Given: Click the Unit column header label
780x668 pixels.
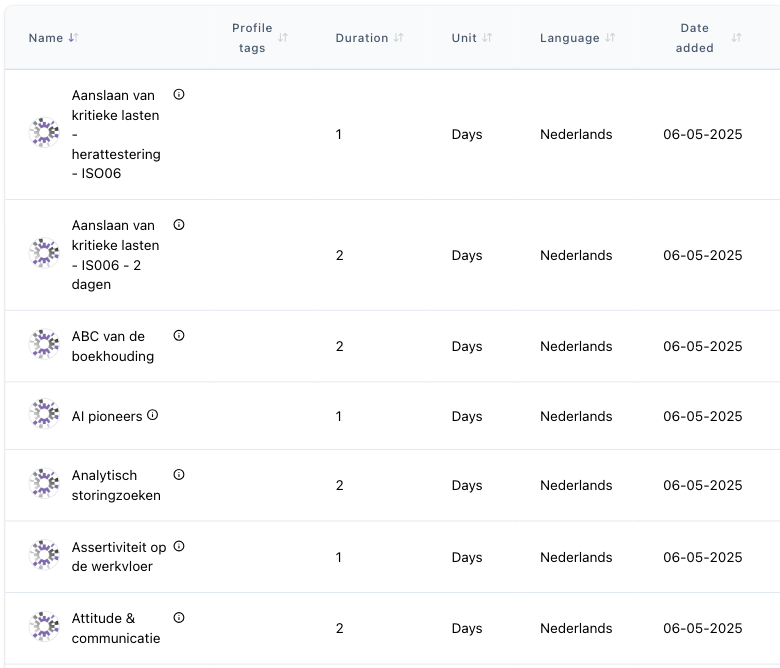Looking at the screenshot, I should pos(464,38).
